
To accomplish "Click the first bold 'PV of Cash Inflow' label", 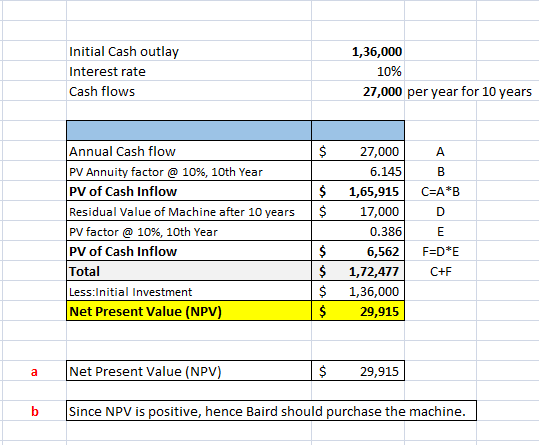I will [x=123, y=191].
